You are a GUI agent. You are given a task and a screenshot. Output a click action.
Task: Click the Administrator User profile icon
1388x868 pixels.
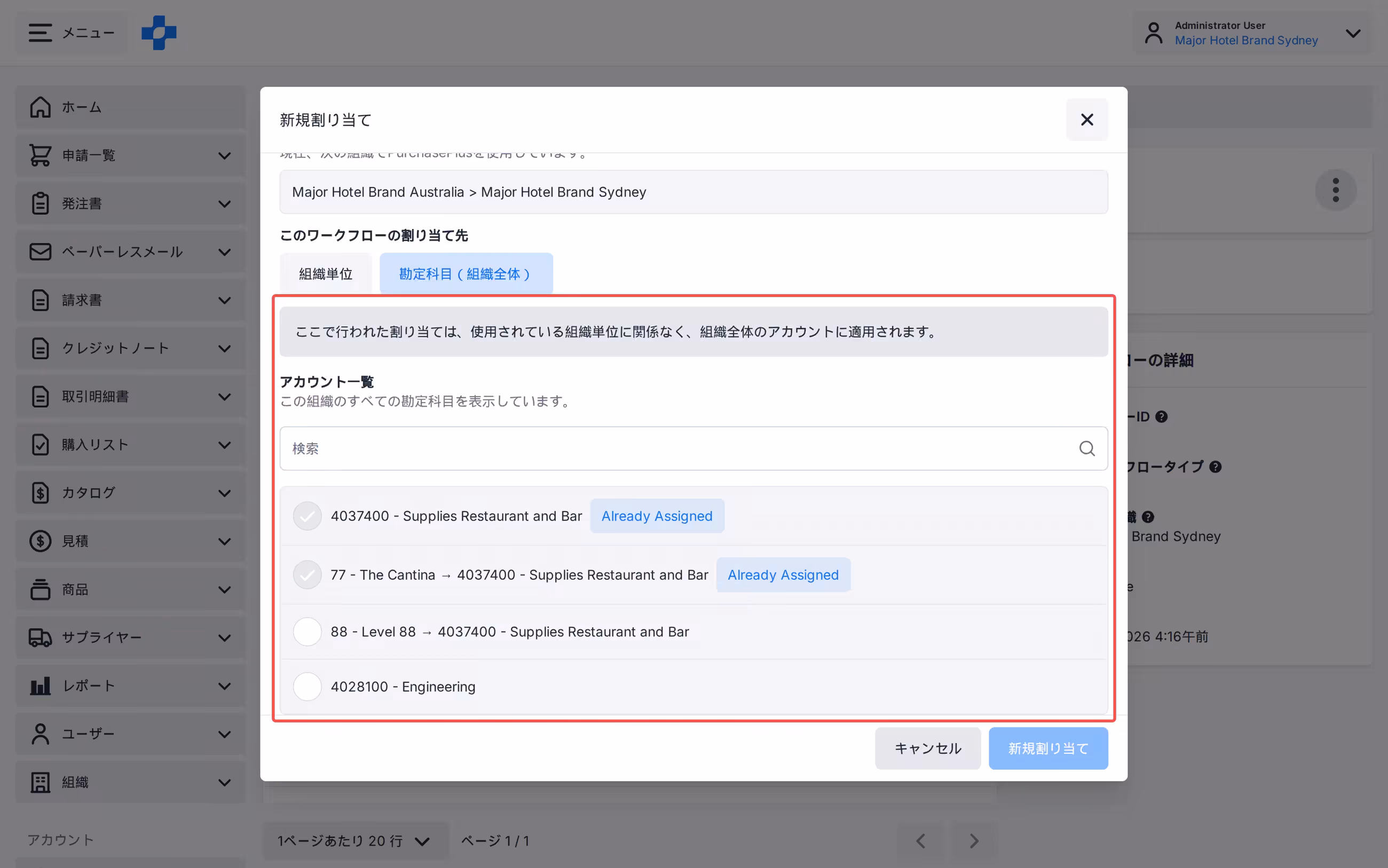[x=1153, y=33]
